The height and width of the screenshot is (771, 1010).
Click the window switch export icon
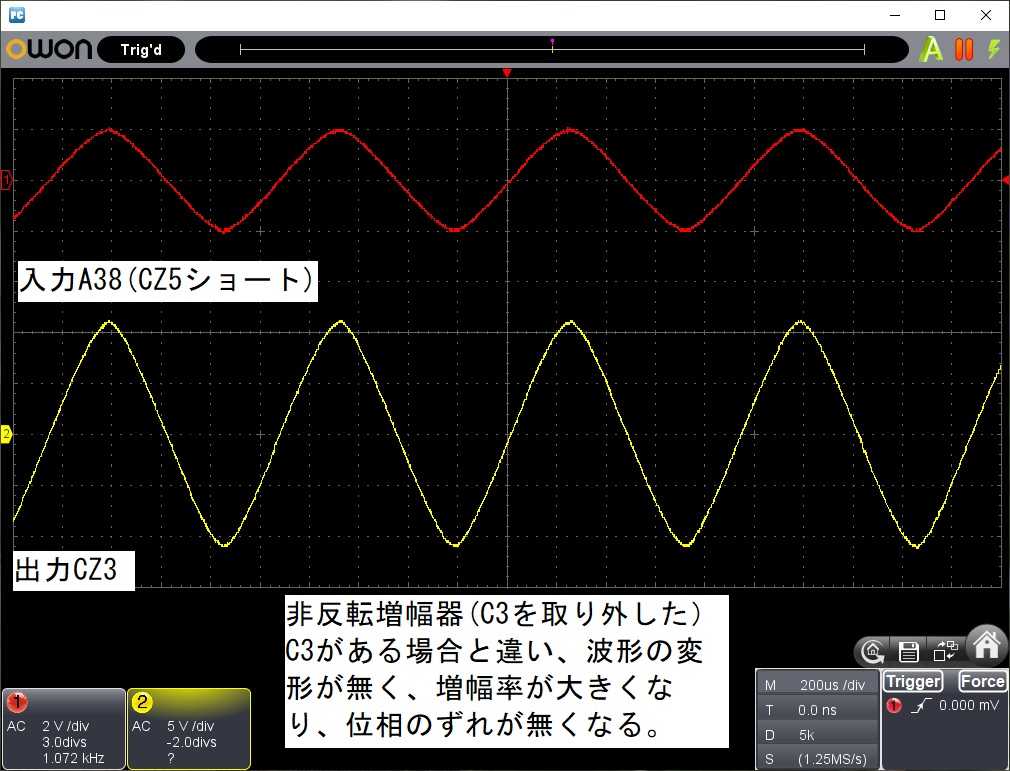(x=946, y=652)
